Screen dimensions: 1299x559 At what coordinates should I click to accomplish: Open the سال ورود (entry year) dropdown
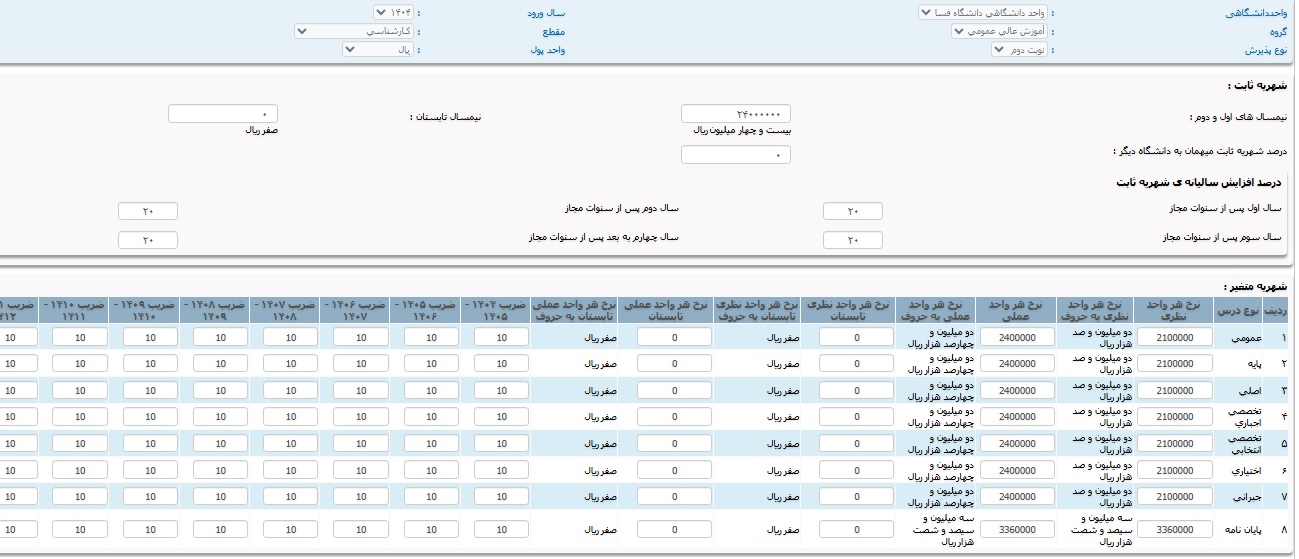392,13
